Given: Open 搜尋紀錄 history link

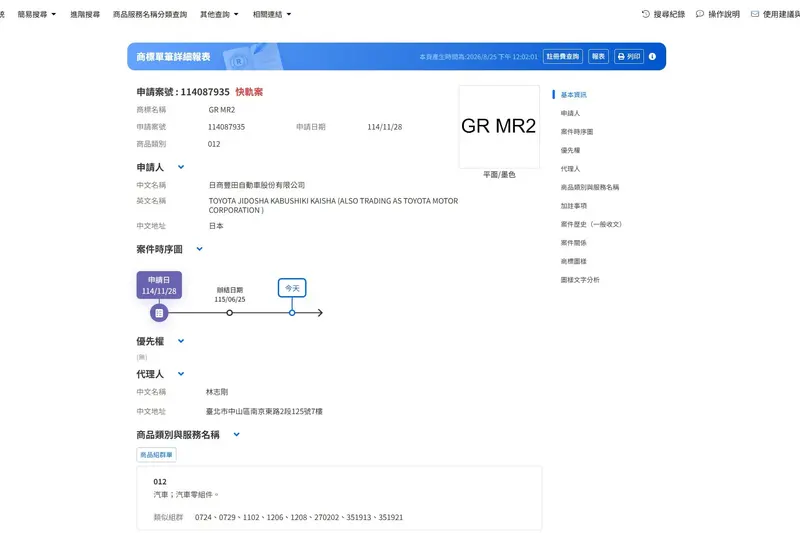Looking at the screenshot, I should [663, 14].
